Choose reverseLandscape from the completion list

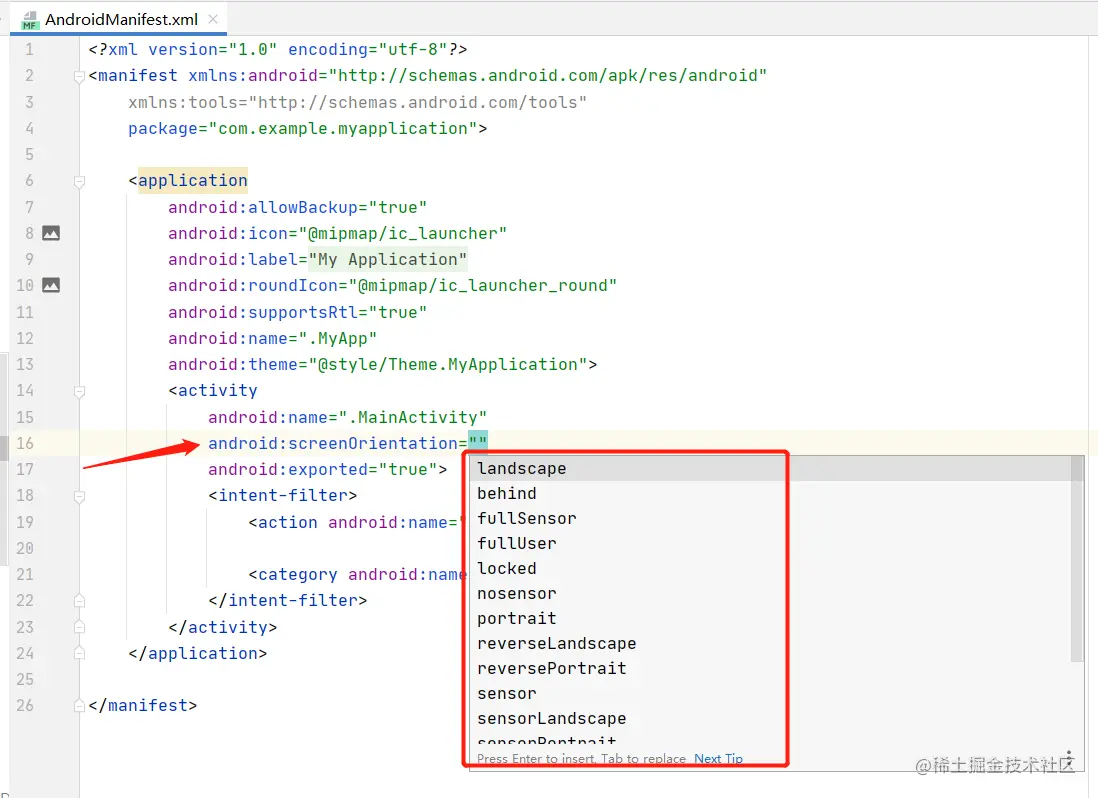pos(770,643)
